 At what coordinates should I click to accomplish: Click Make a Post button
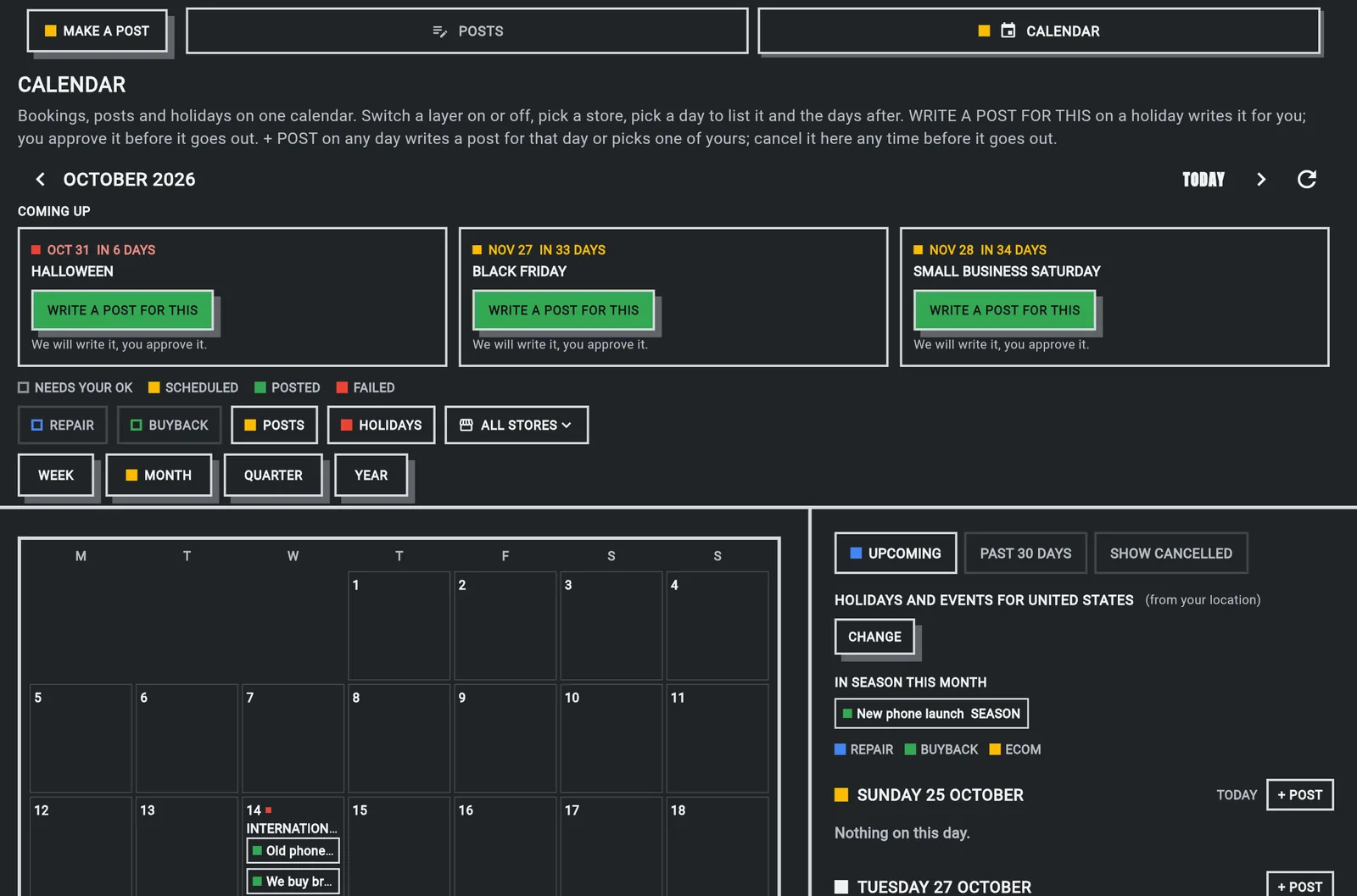pos(97,31)
